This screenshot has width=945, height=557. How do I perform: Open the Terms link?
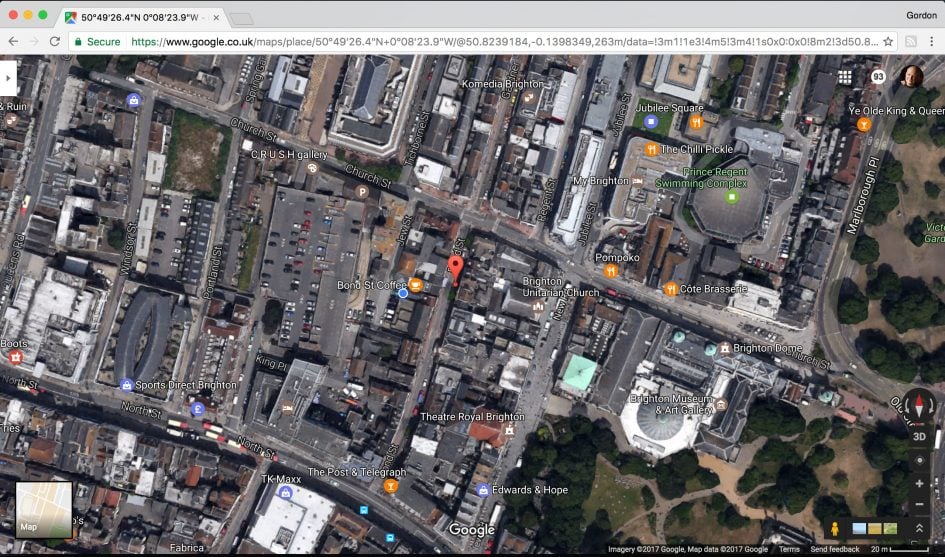point(789,549)
